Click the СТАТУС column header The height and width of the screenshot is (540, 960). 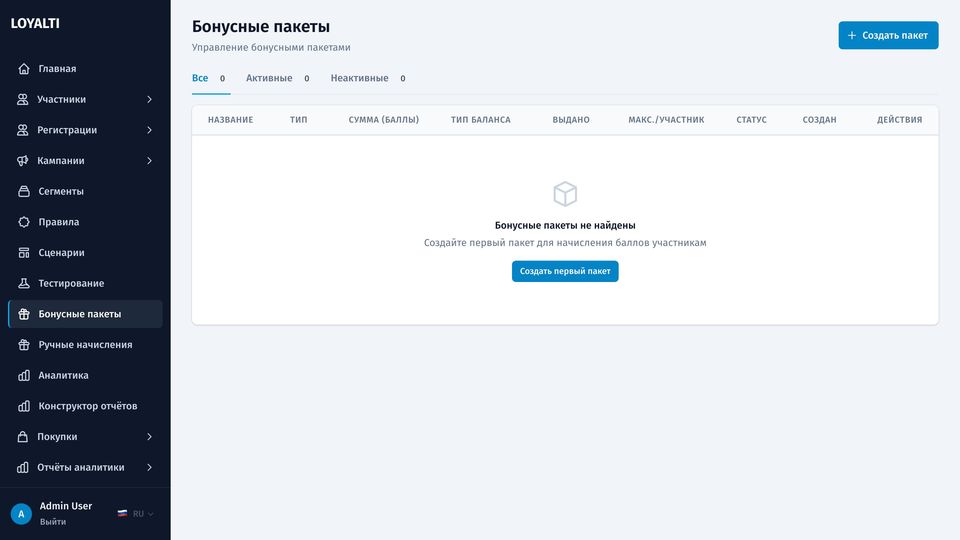pos(751,120)
